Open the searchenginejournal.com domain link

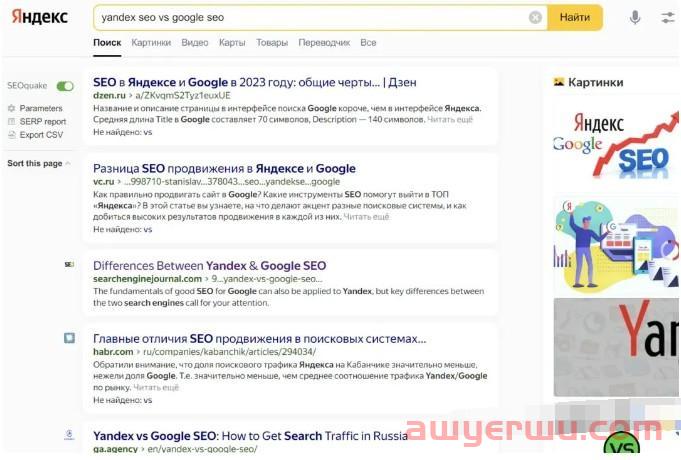click(147, 278)
